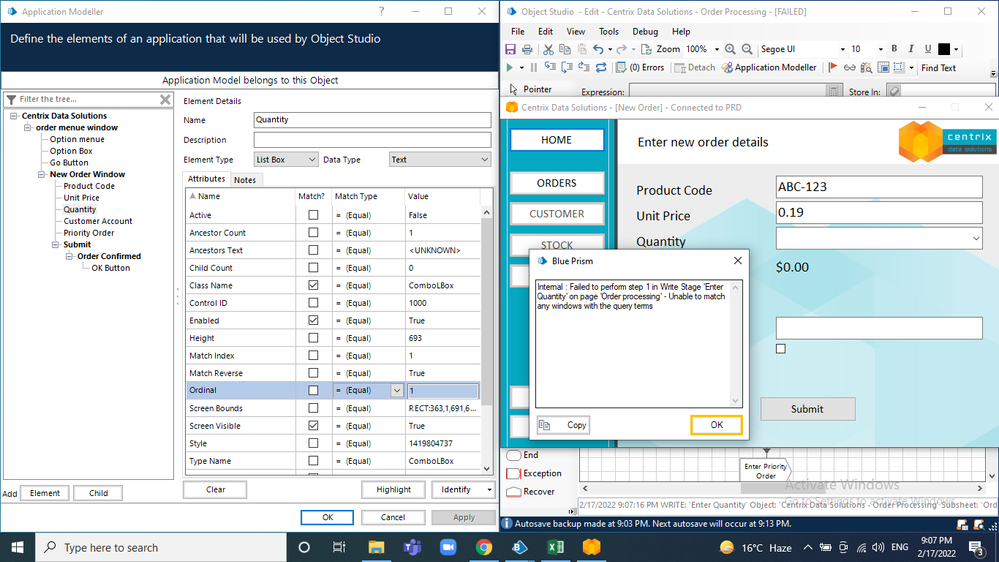
Task: Switch to the Notes tab
Action: (x=245, y=180)
